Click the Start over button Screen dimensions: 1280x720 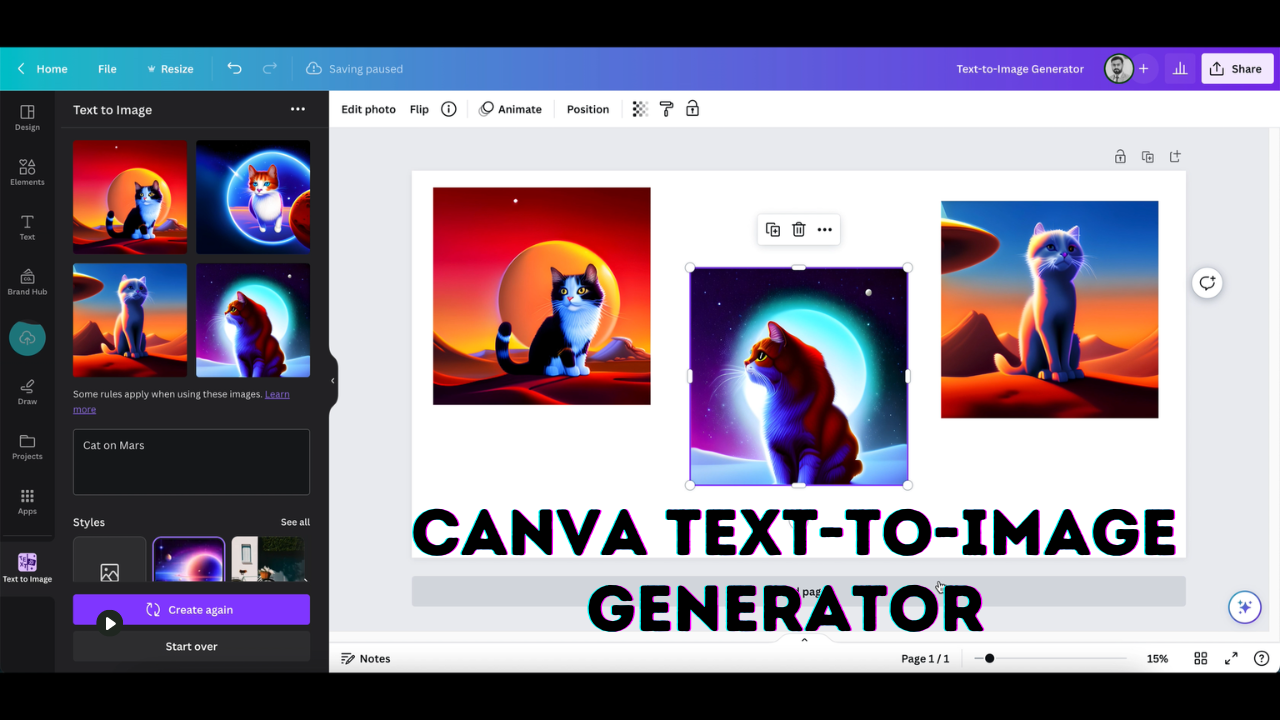pos(191,646)
